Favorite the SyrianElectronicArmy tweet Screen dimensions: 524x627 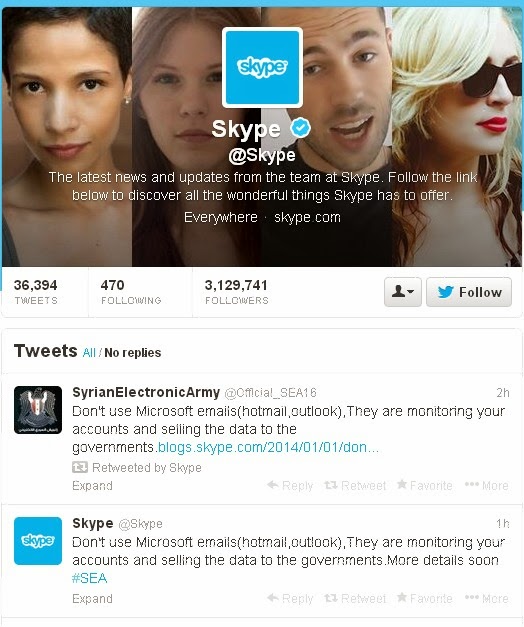point(425,485)
